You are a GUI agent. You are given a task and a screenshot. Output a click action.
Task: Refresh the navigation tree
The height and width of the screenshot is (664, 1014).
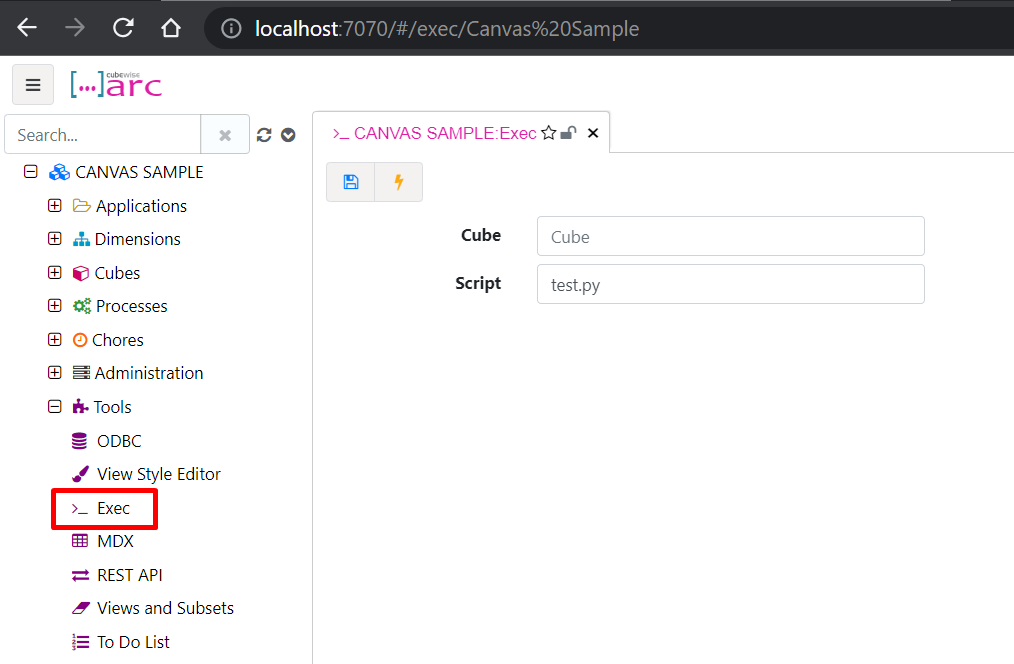tap(264, 135)
